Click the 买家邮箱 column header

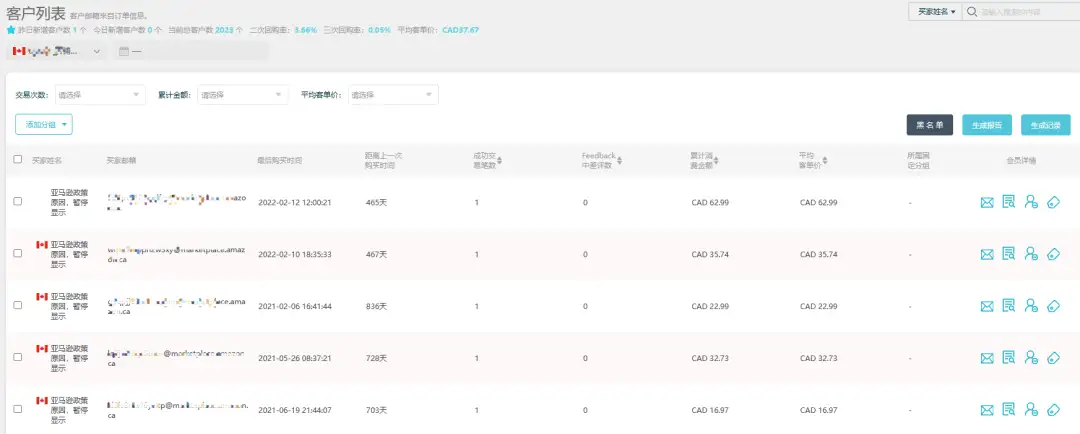(121, 161)
